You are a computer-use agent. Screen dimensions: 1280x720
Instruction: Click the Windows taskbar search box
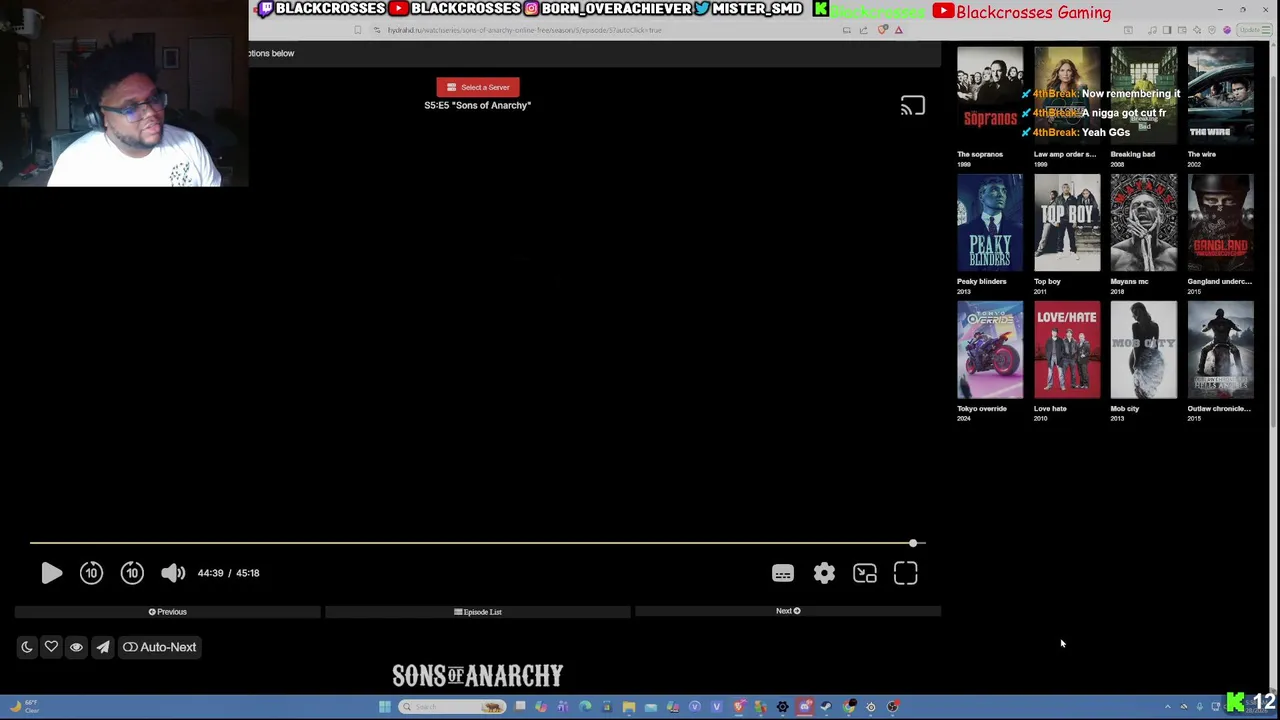click(451, 707)
